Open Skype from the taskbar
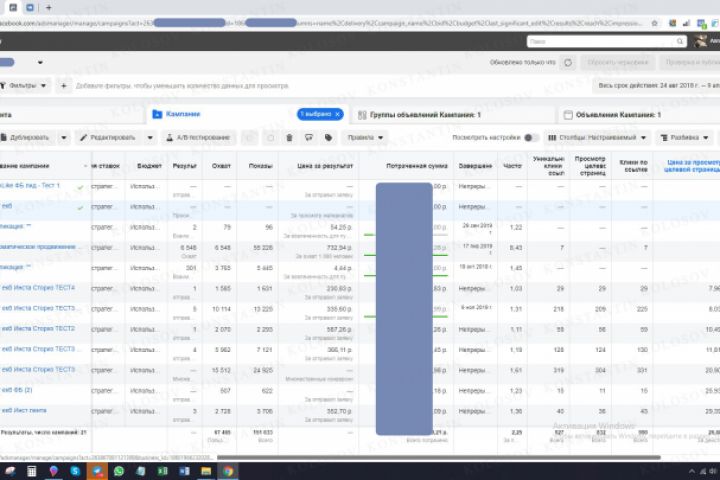 pyautogui.click(x=75, y=471)
